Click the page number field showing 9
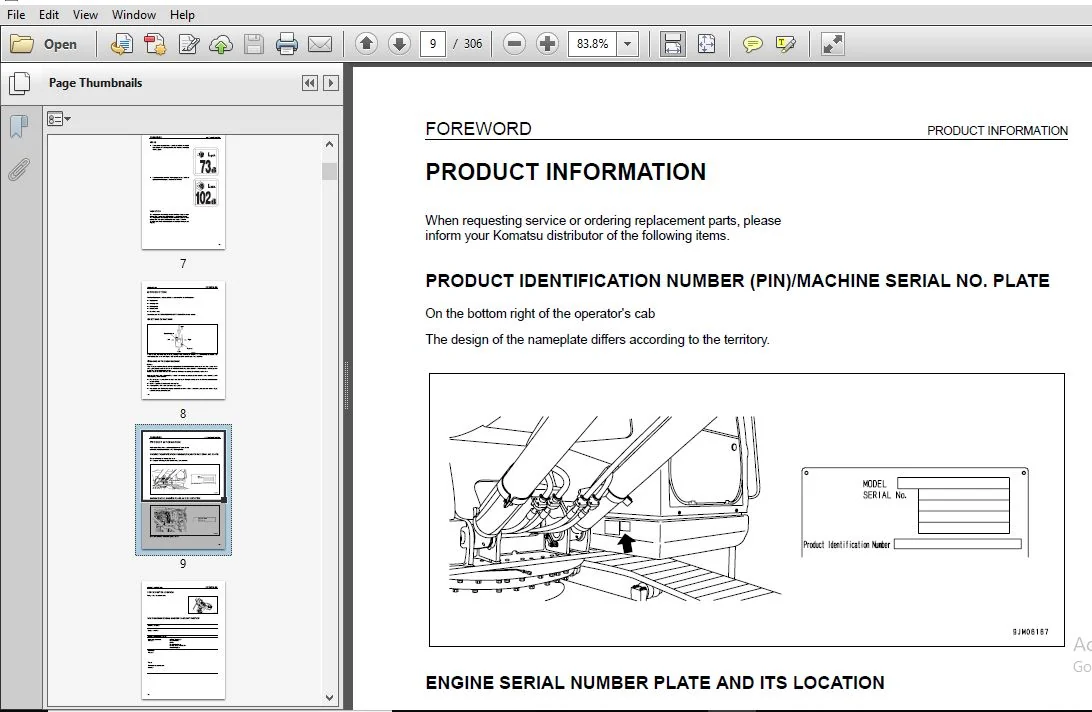Viewport: 1092px width, 712px height. [432, 44]
